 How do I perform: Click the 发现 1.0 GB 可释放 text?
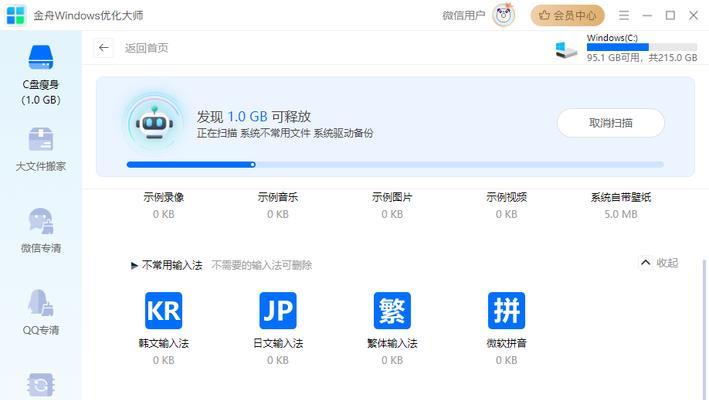[254, 117]
